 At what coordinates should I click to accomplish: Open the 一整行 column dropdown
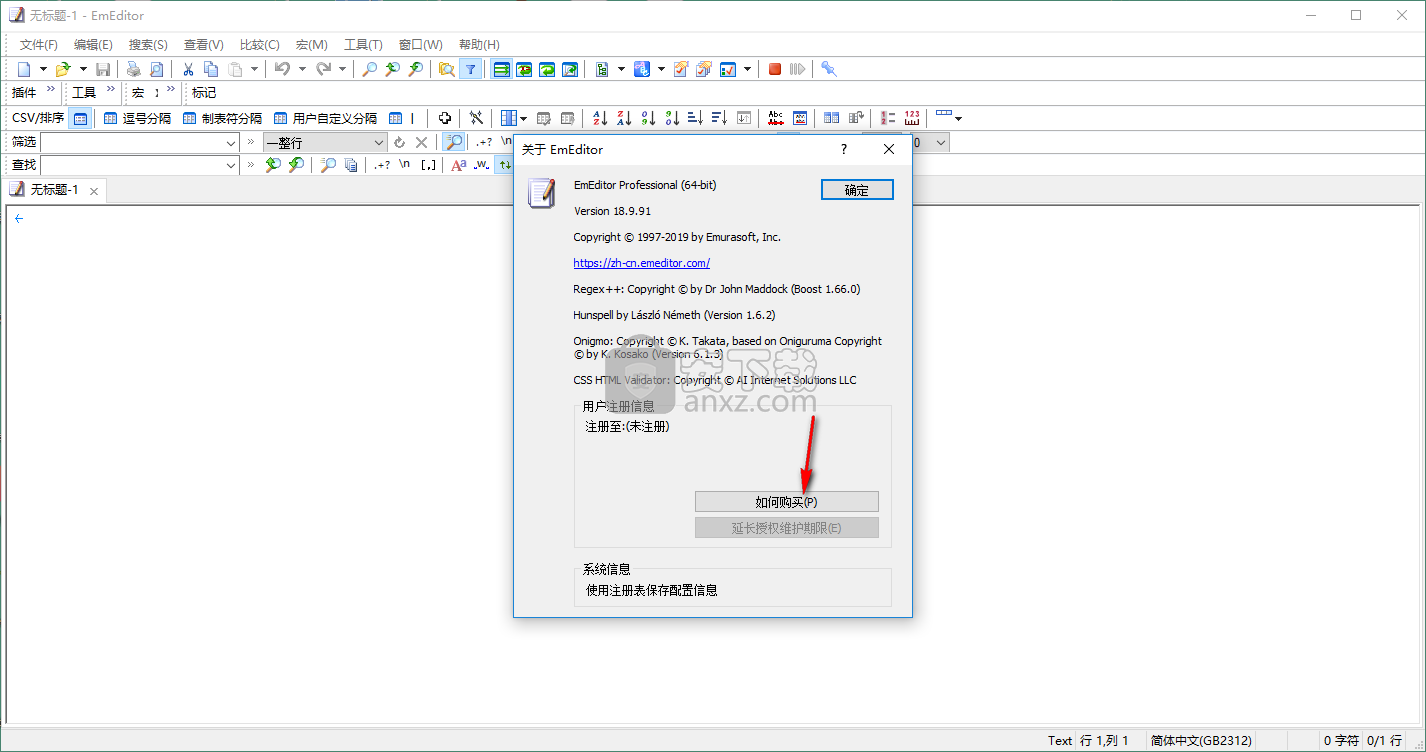(x=378, y=143)
